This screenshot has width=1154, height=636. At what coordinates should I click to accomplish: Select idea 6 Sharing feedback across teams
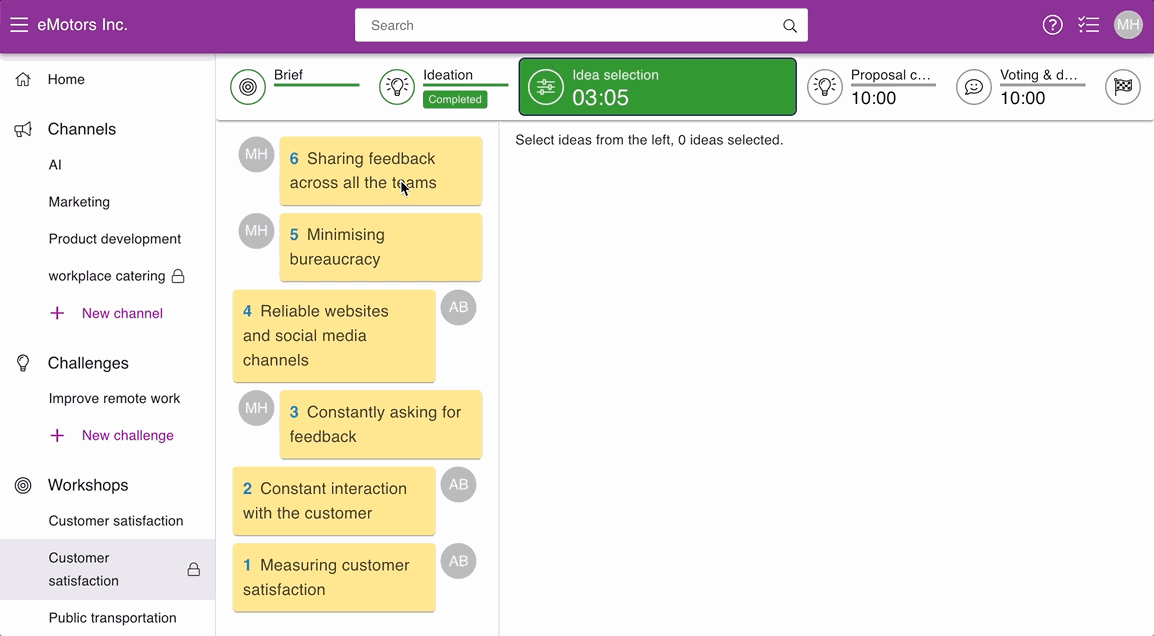(380, 171)
